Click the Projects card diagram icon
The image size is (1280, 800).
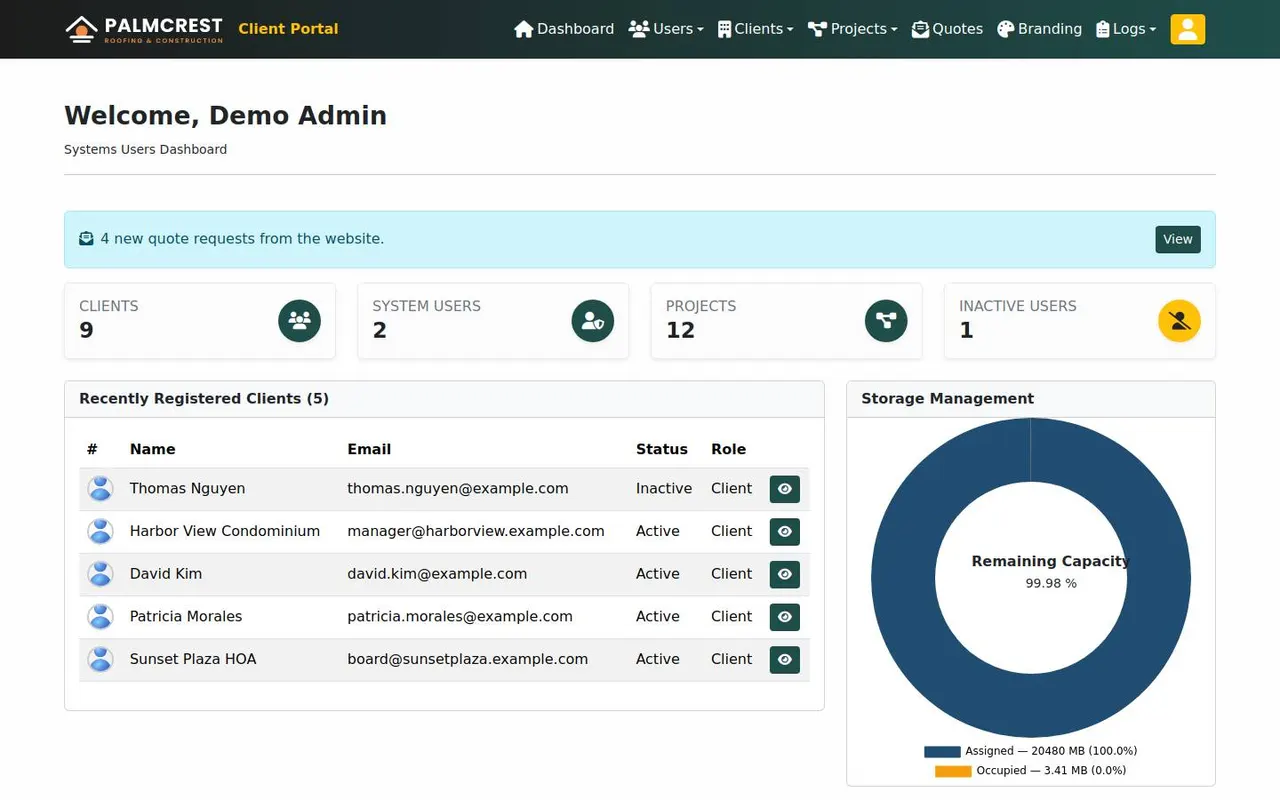(886, 321)
